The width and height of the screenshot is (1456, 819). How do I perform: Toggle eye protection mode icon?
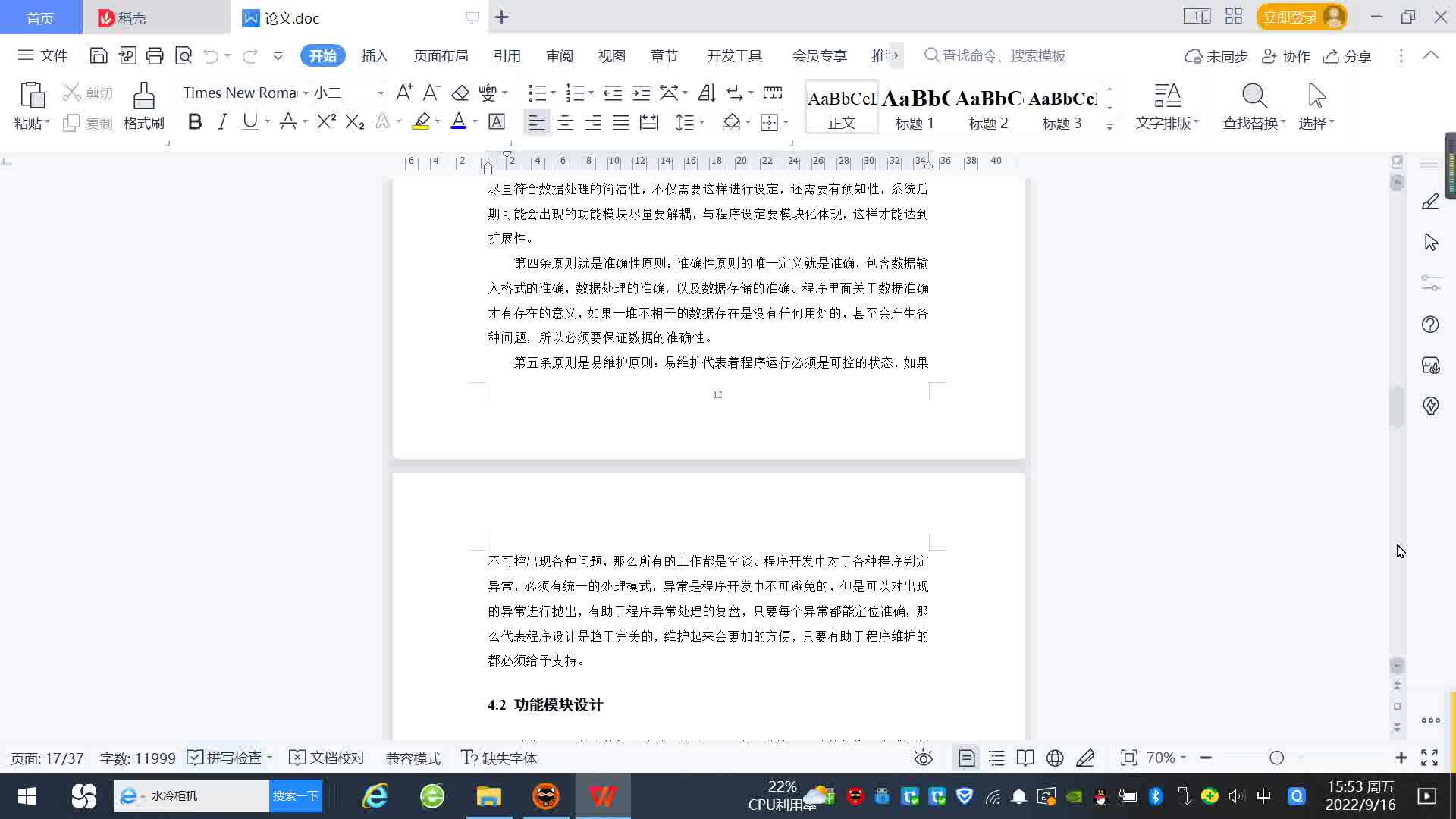tap(924, 758)
